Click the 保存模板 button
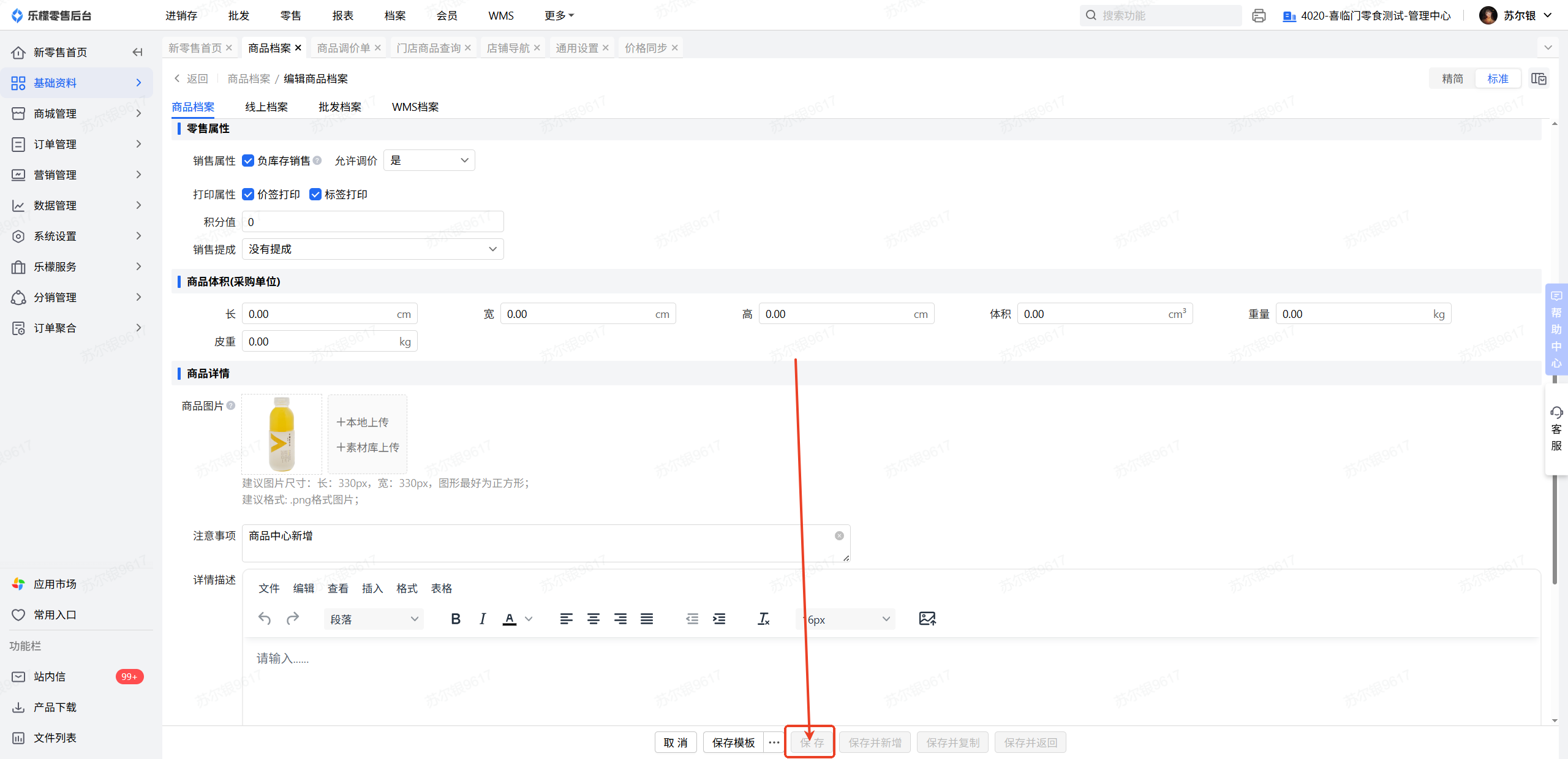 [733, 742]
